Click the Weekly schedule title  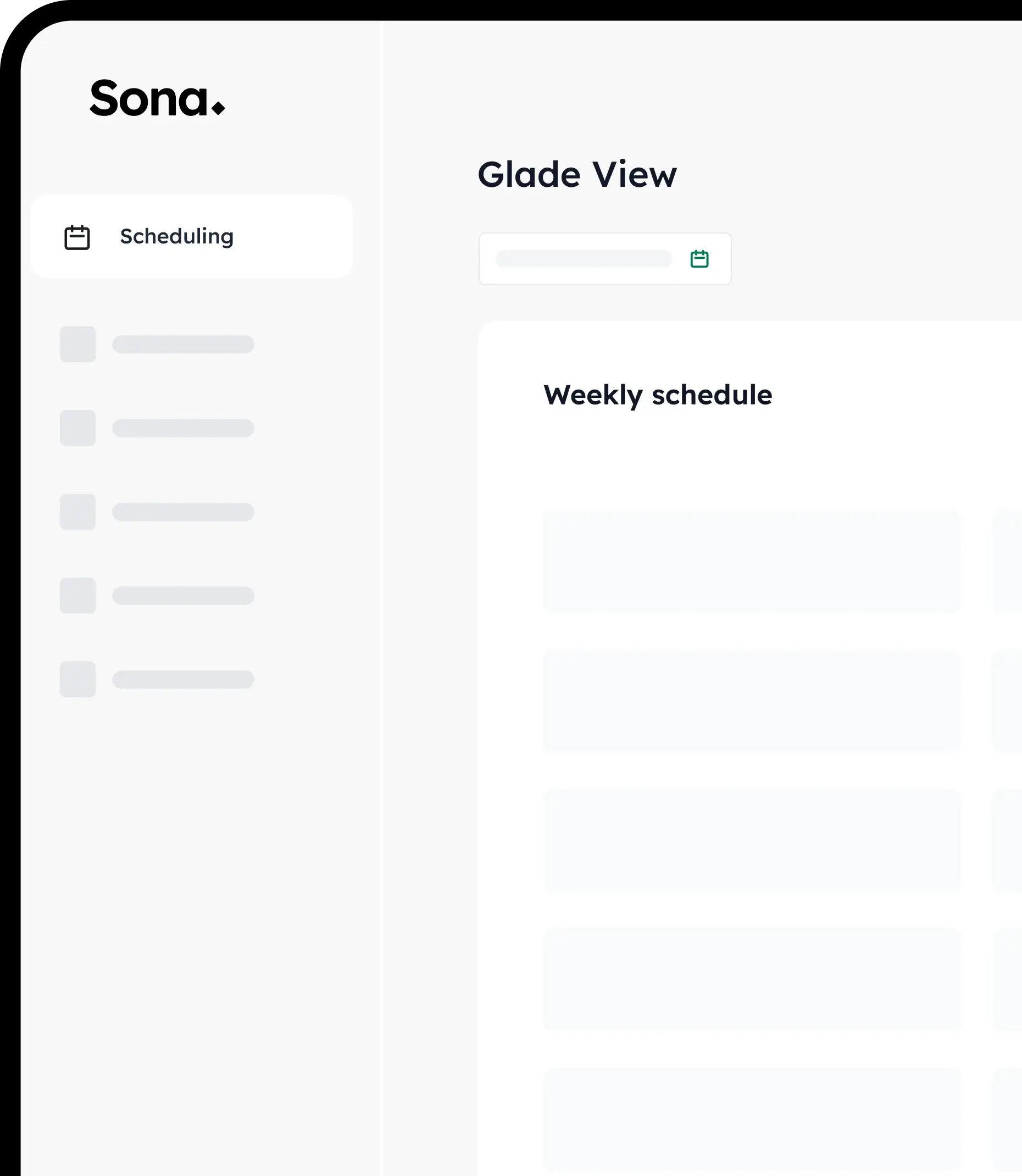click(x=658, y=395)
